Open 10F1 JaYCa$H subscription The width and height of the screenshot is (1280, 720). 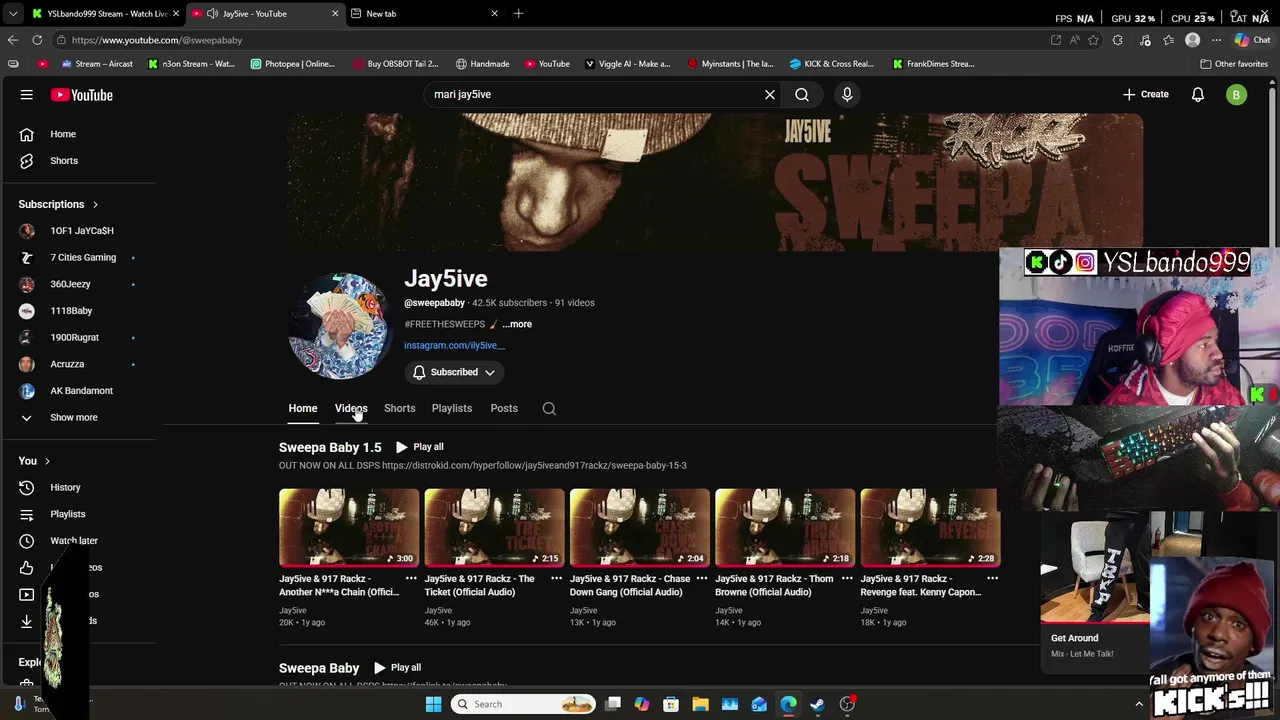(80, 231)
